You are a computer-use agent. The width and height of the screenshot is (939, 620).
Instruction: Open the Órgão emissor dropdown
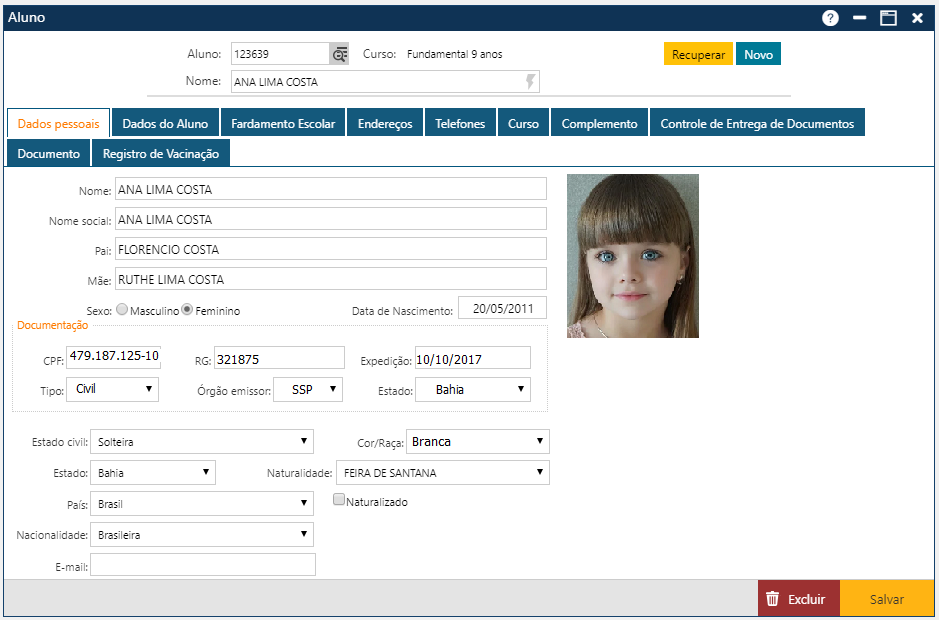click(x=309, y=389)
